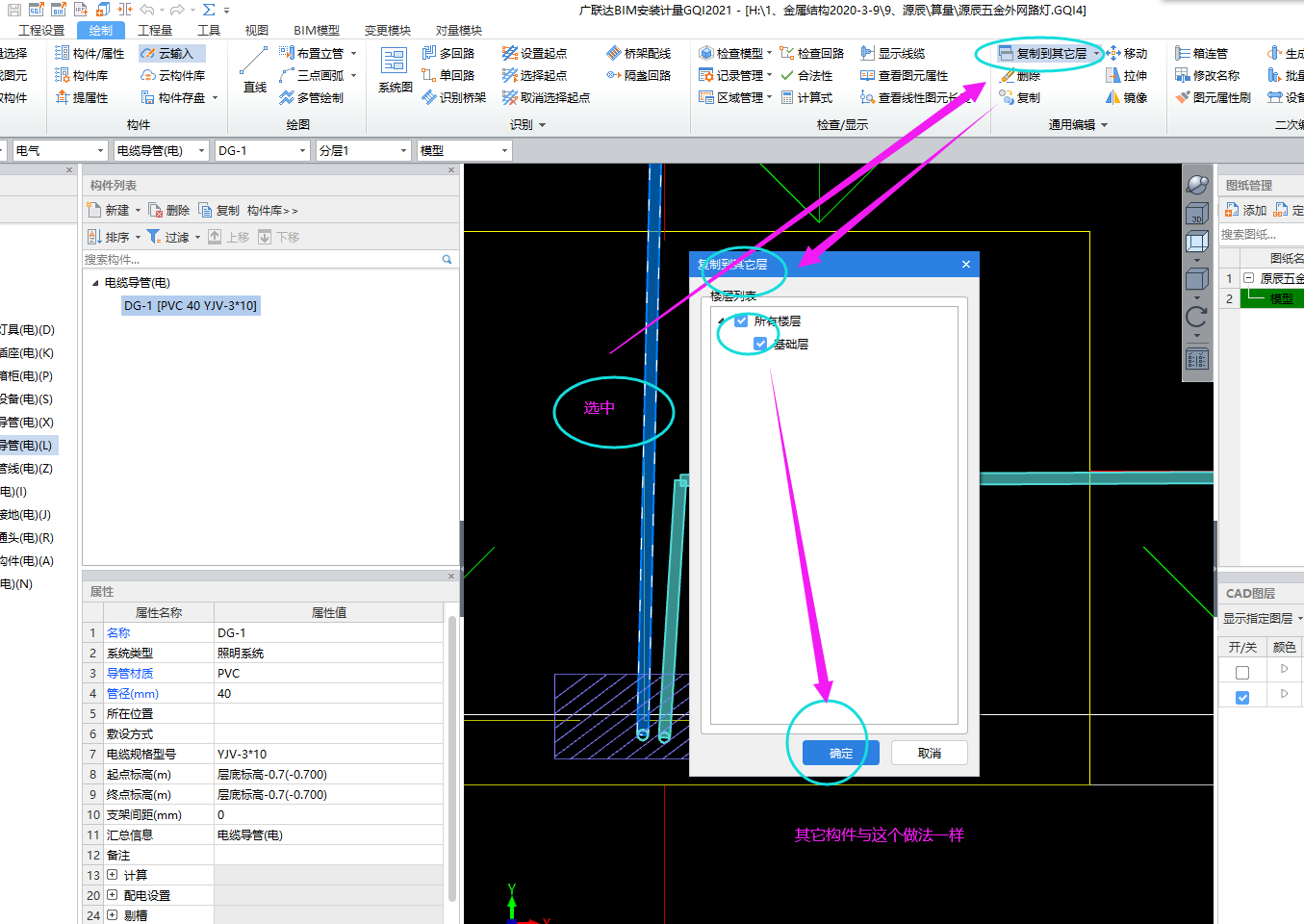Switch to the 变更模块 ribbon tab
Screen dimensions: 1304x924
coord(388,30)
